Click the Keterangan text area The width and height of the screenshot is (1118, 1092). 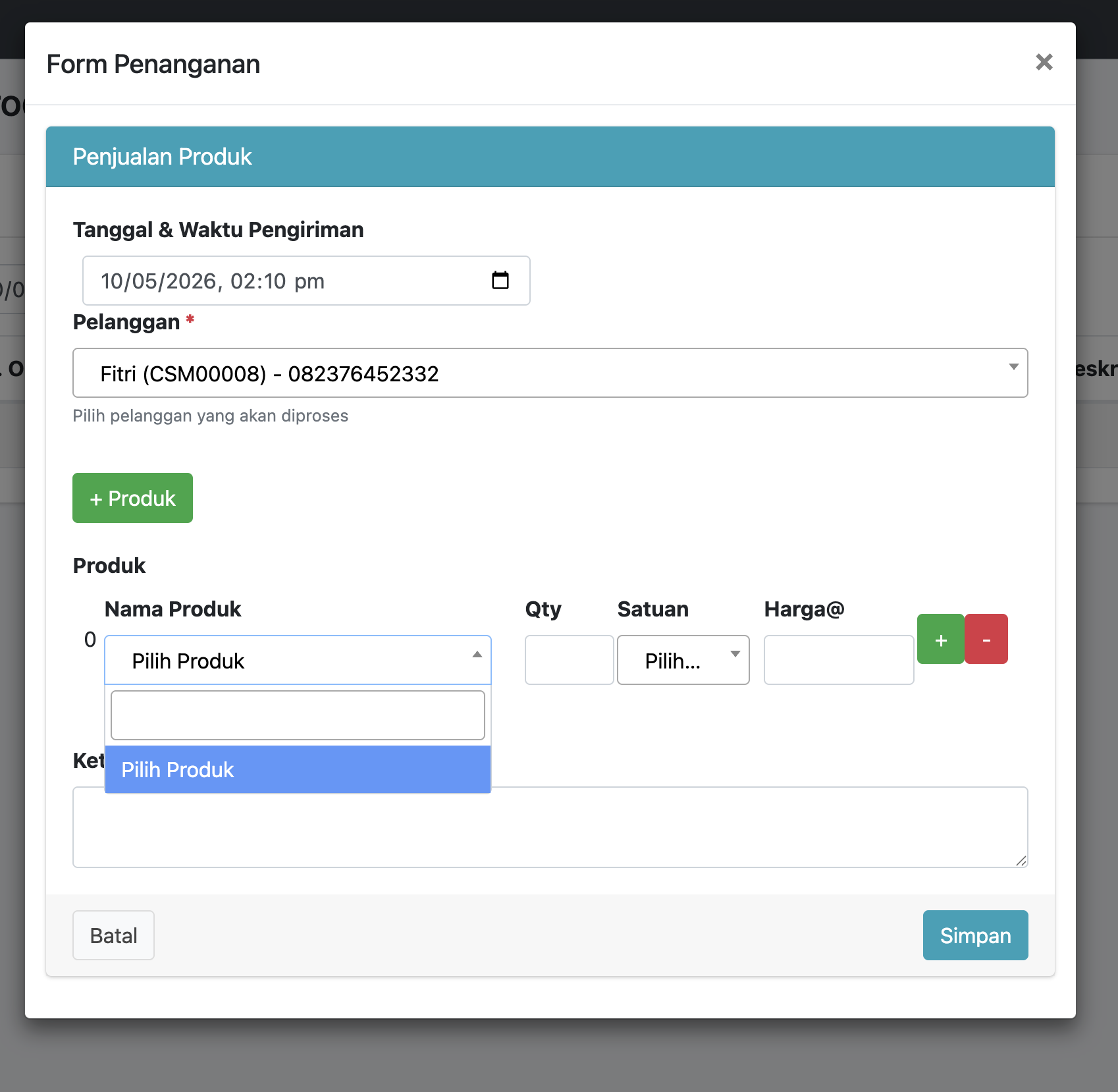[550, 827]
